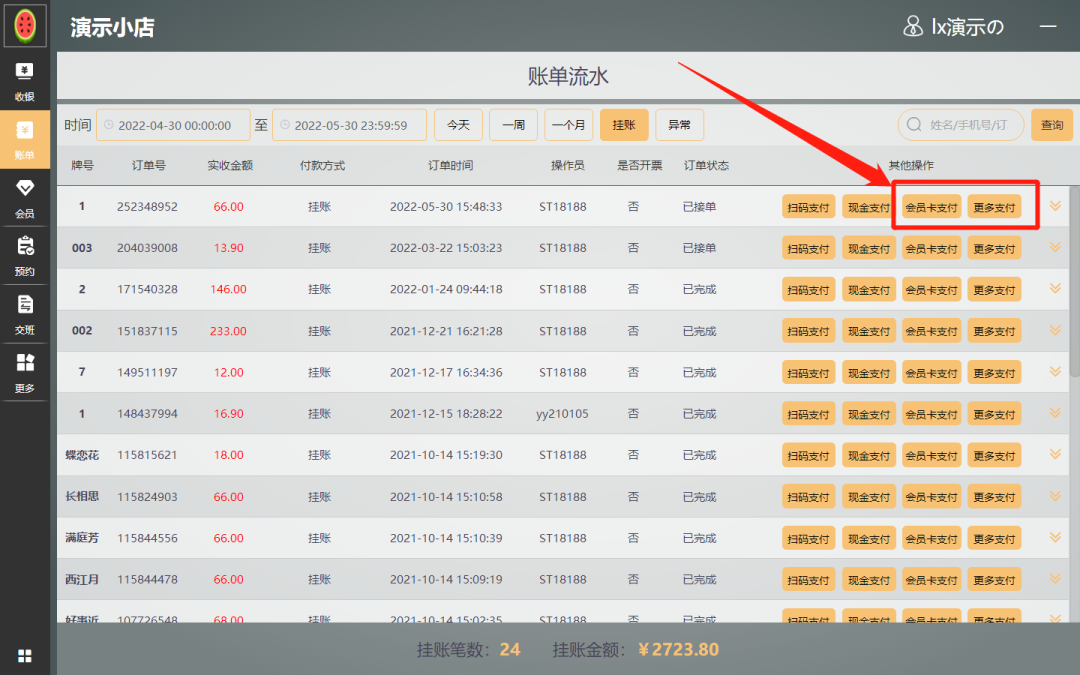
Task: Click 会员卡支付 for order 151837115
Action: pyautogui.click(x=931, y=331)
